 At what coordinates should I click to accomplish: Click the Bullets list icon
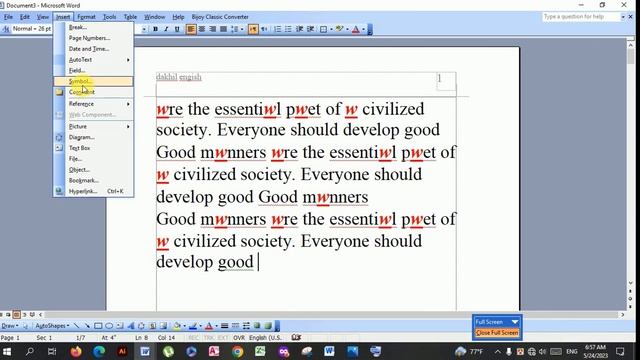click(x=288, y=29)
